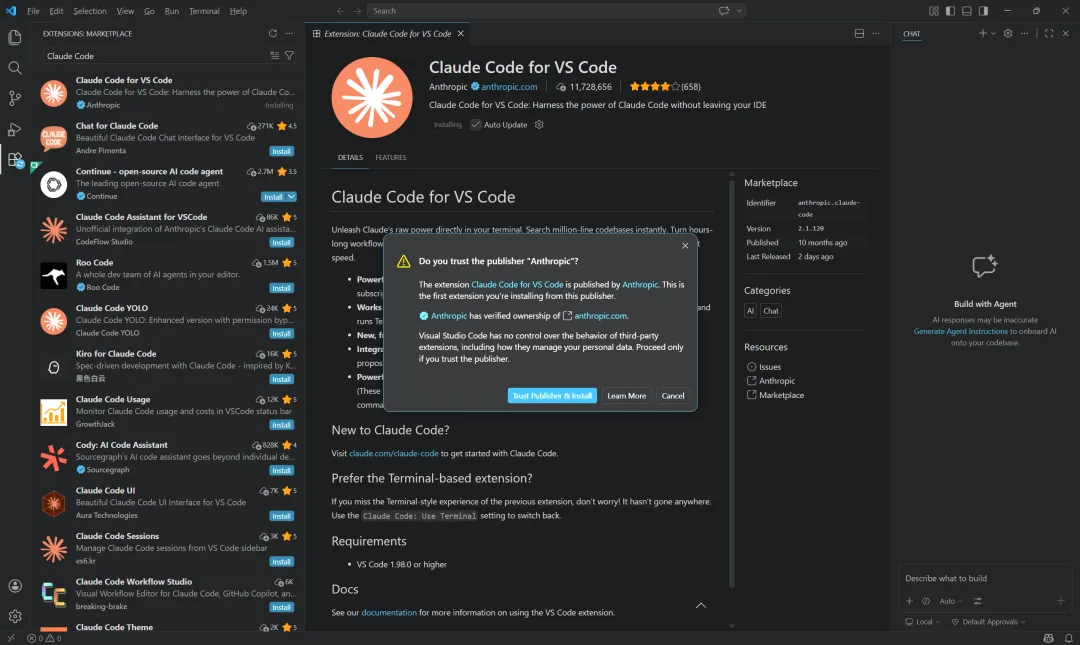Select Cody: AI Code Assistant list item
Viewport: 1080px width, 645px height.
pyautogui.click(x=167, y=458)
